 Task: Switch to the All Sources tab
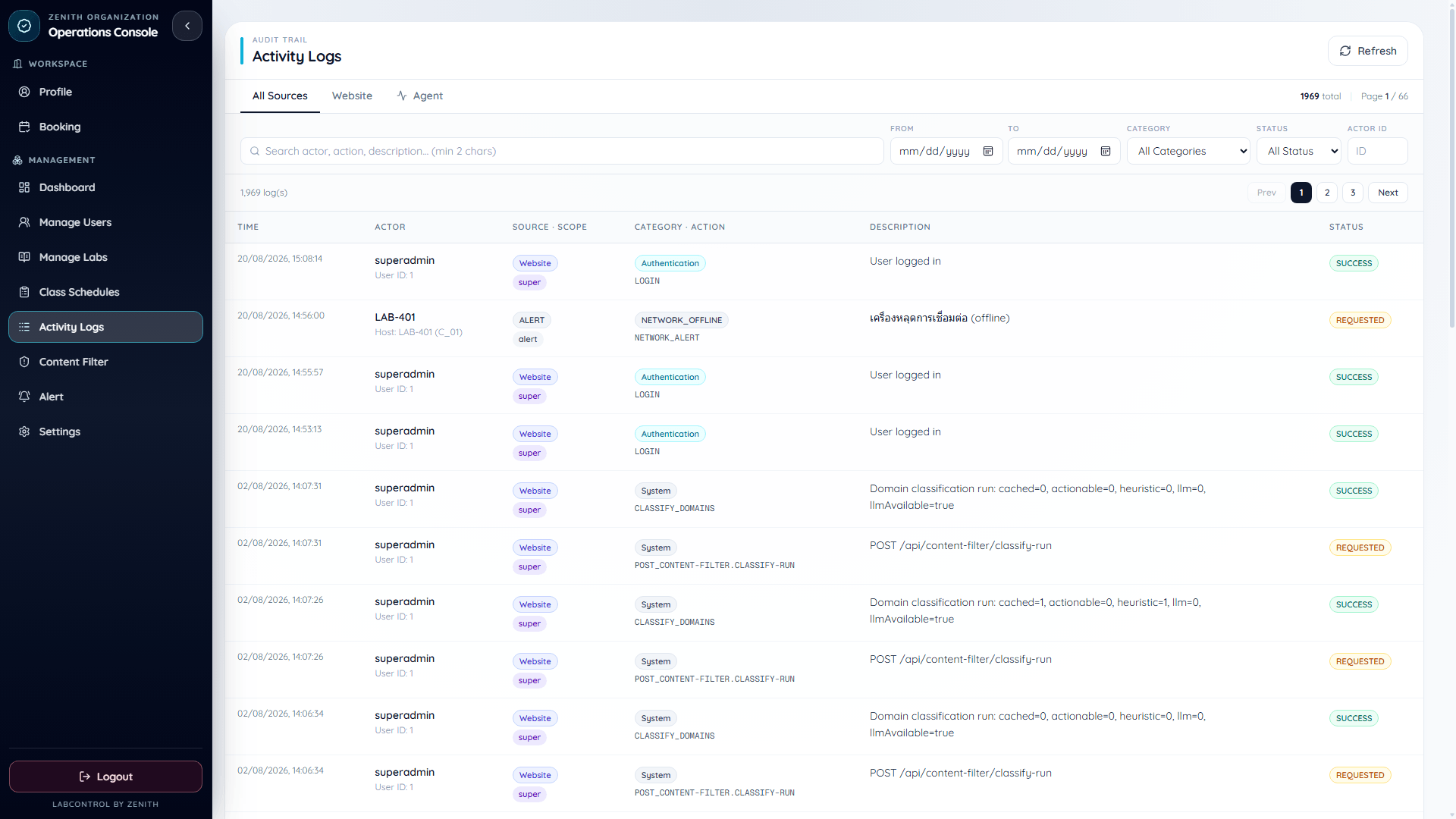(280, 96)
